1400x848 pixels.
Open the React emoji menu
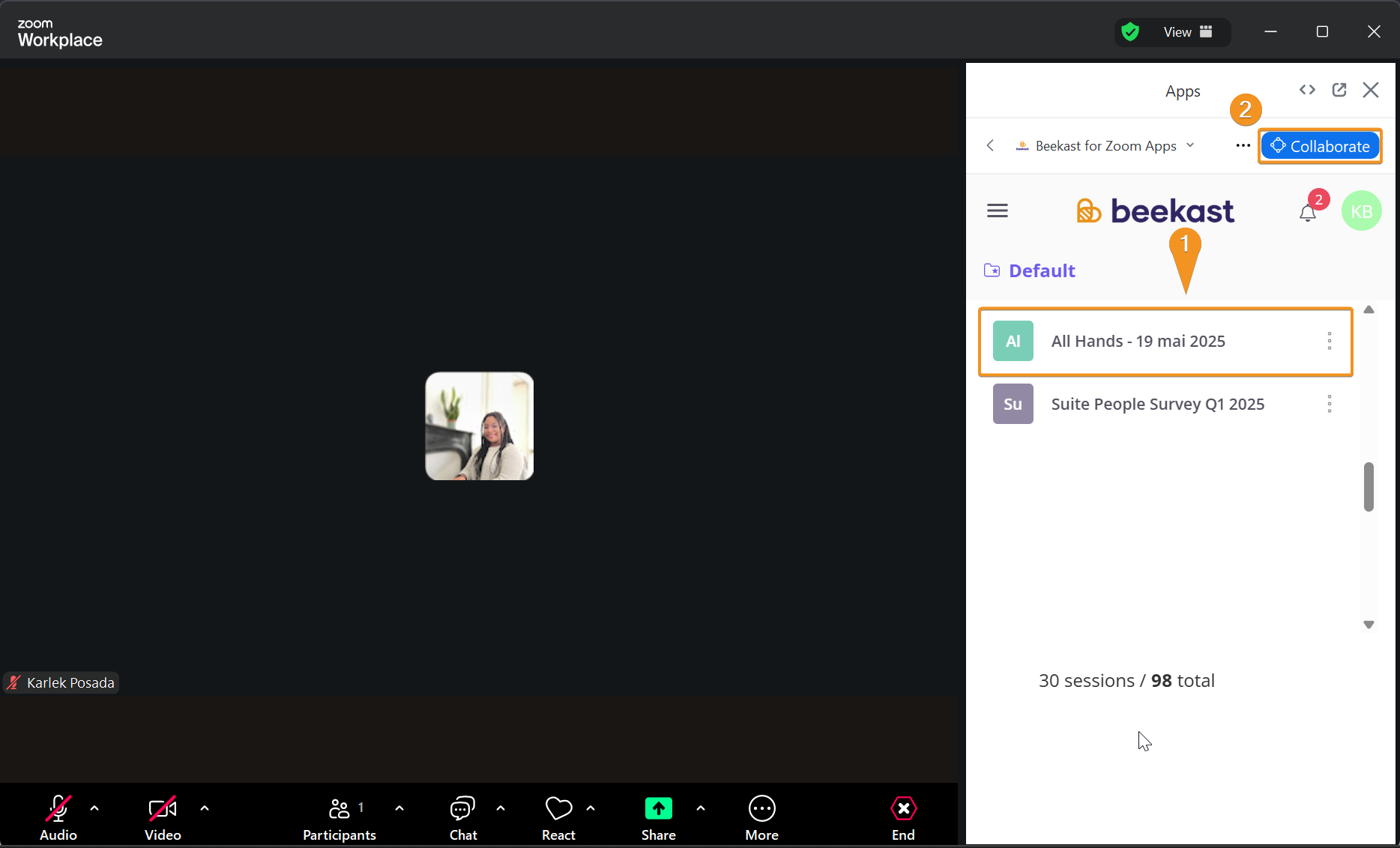[x=558, y=817]
